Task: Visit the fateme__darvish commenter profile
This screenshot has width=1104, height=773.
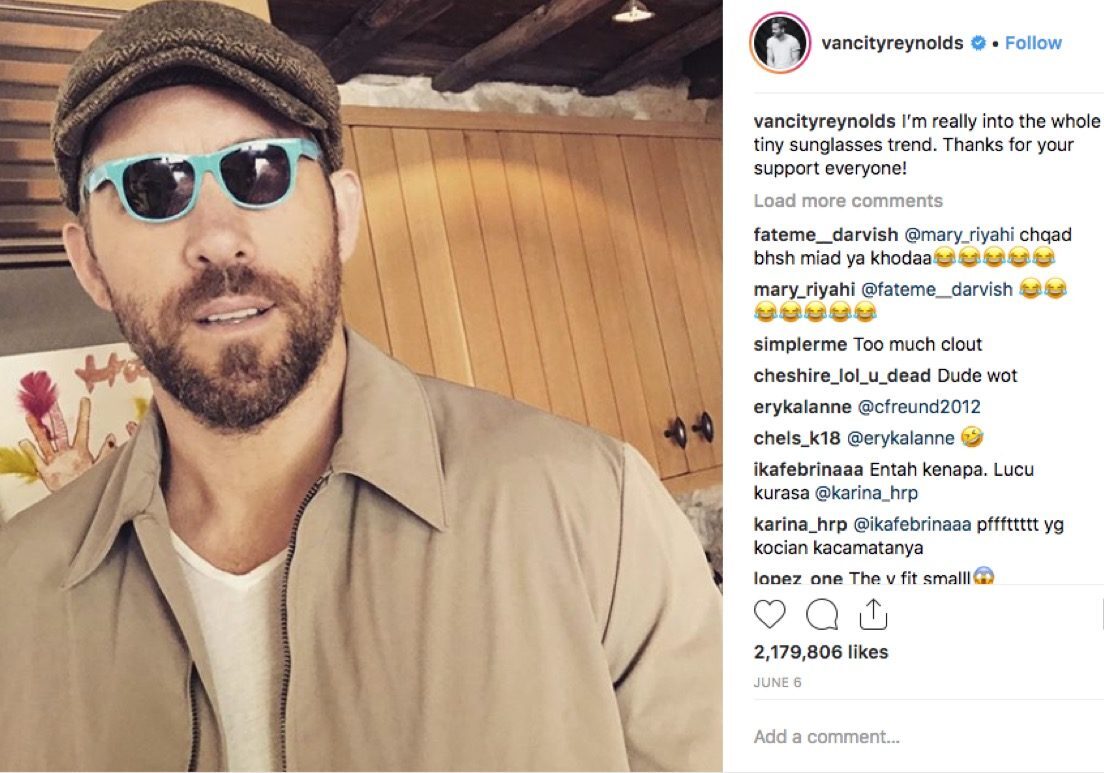Action: click(814, 235)
